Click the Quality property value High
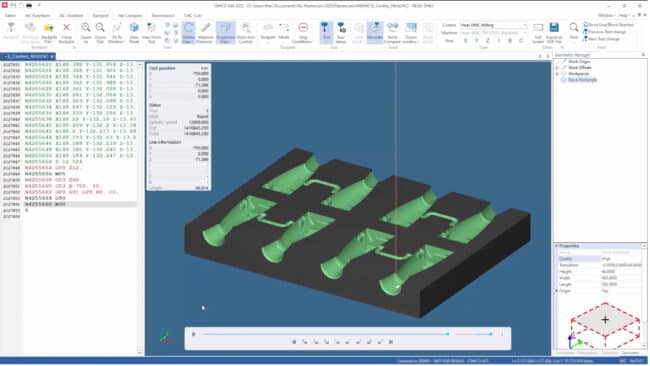The height and width of the screenshot is (366, 650). 621,259
